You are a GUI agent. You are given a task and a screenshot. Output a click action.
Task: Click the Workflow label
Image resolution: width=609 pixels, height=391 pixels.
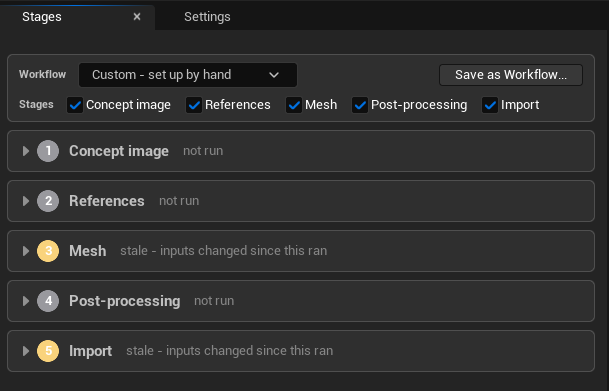(42, 74)
